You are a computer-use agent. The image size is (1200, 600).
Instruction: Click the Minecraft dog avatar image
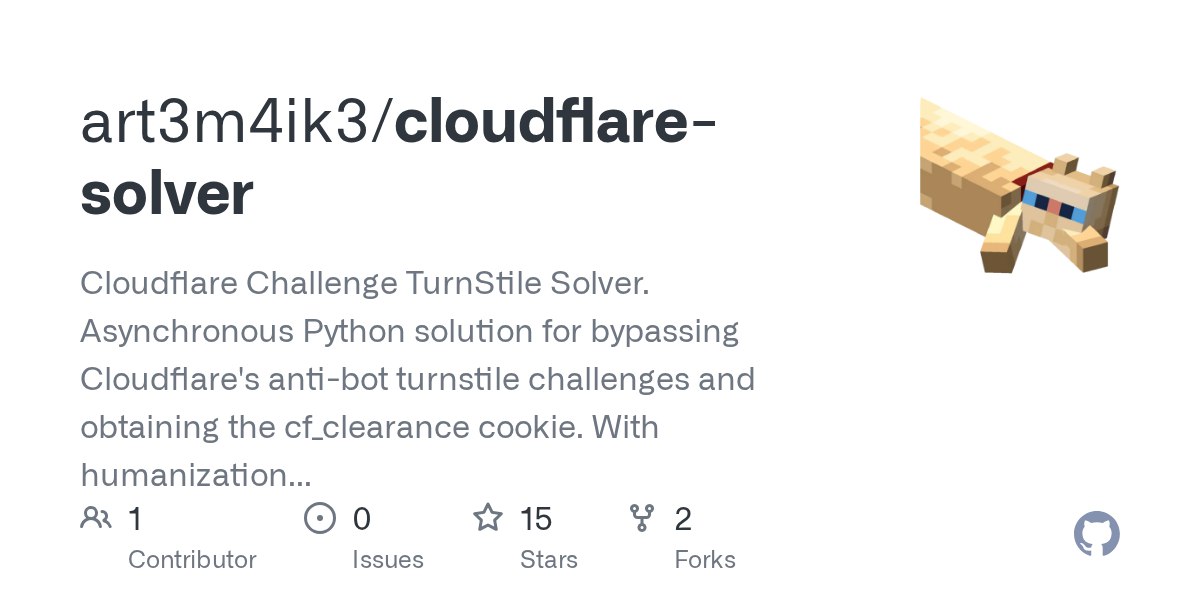[x=1018, y=186]
